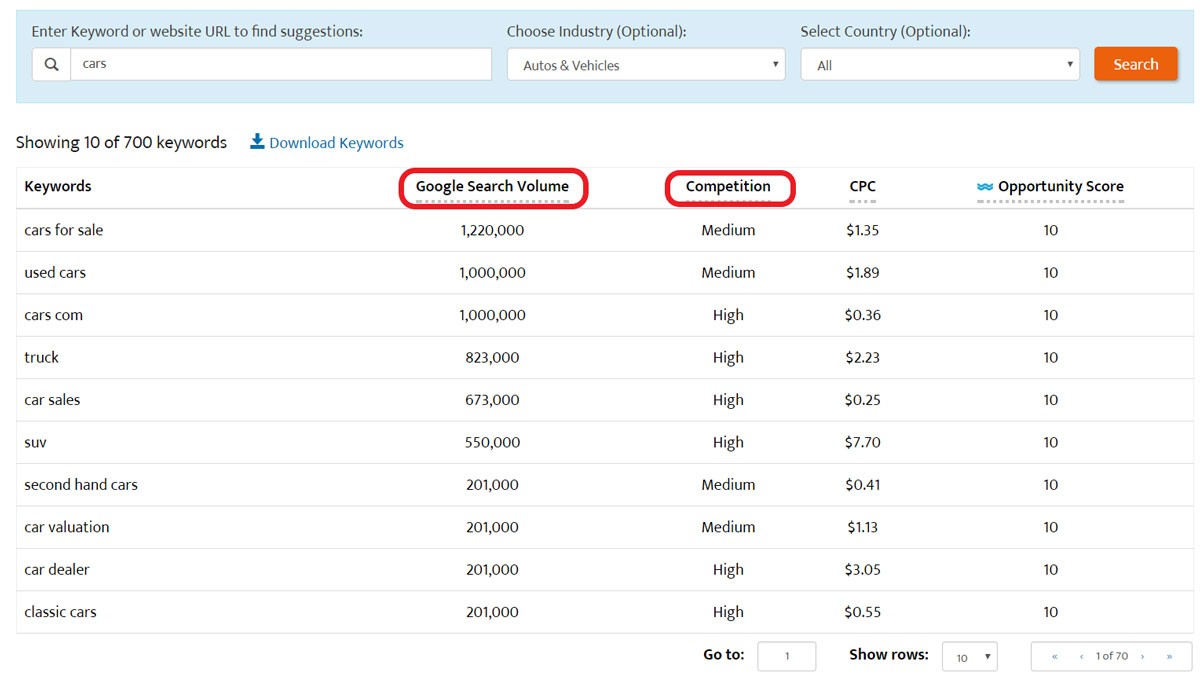1200x678 pixels.
Task: Click the CPC column header
Action: coord(862,187)
